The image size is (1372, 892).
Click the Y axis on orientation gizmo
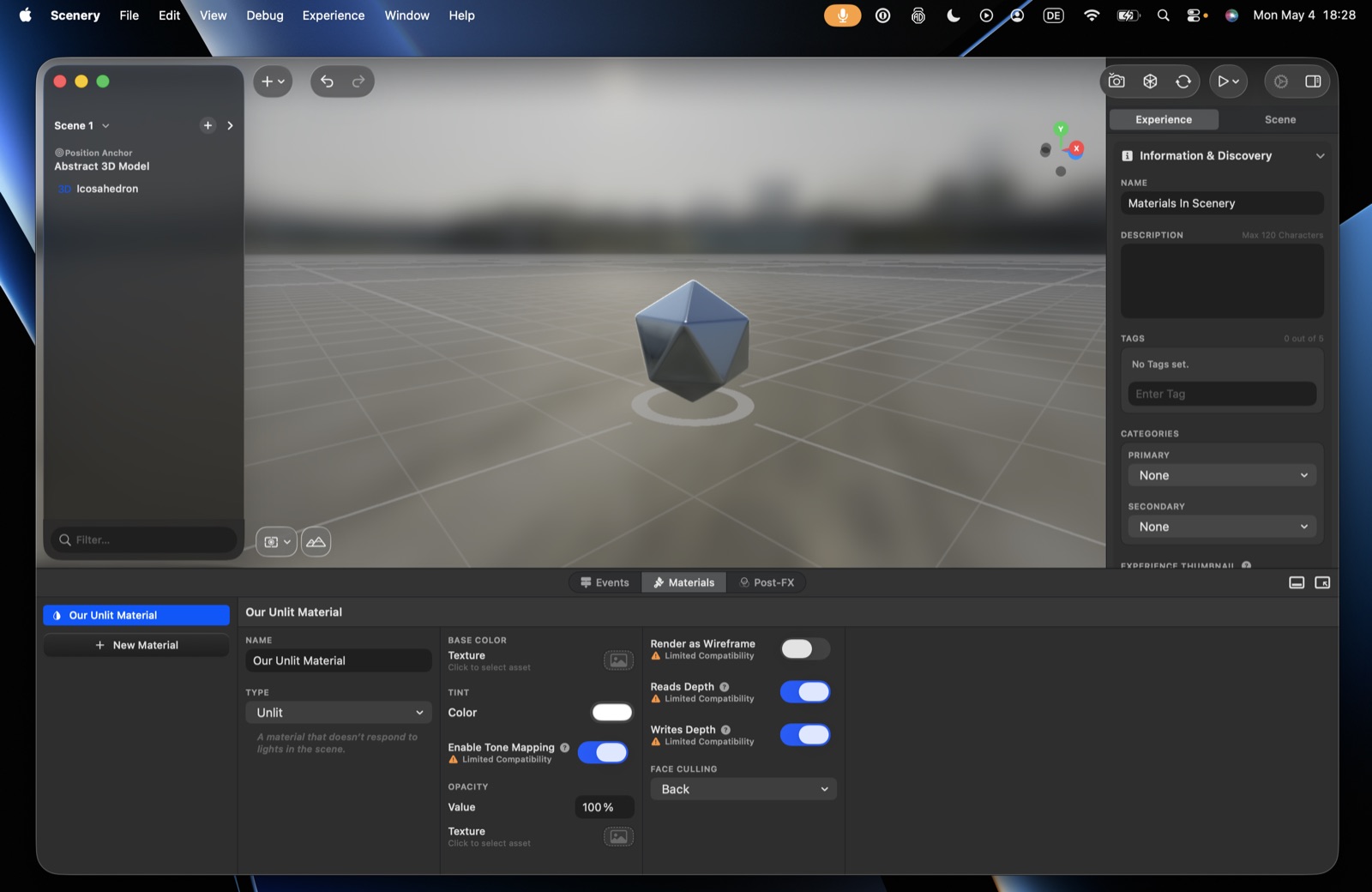click(1061, 130)
